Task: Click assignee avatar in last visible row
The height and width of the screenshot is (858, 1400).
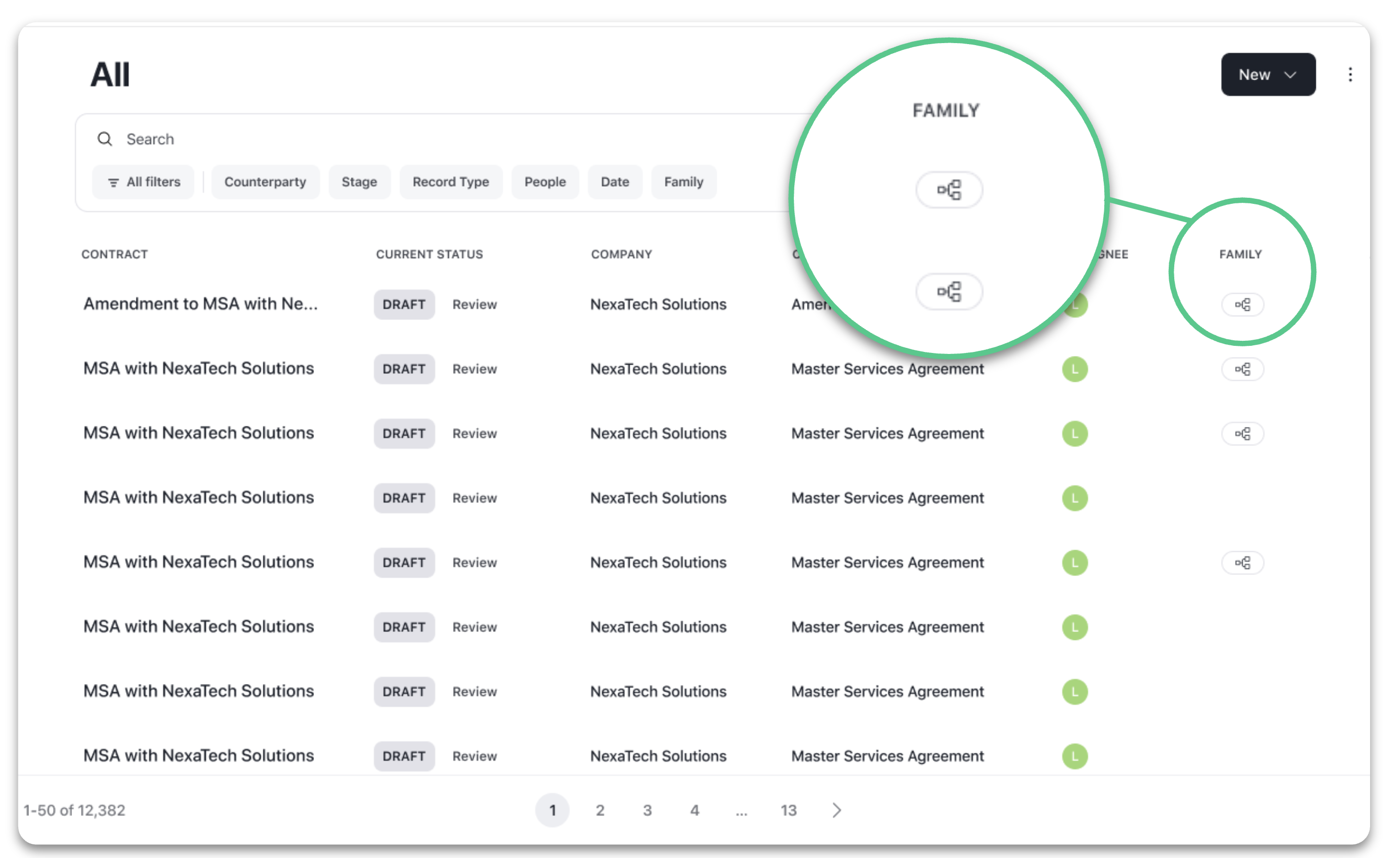Action: click(x=1074, y=756)
